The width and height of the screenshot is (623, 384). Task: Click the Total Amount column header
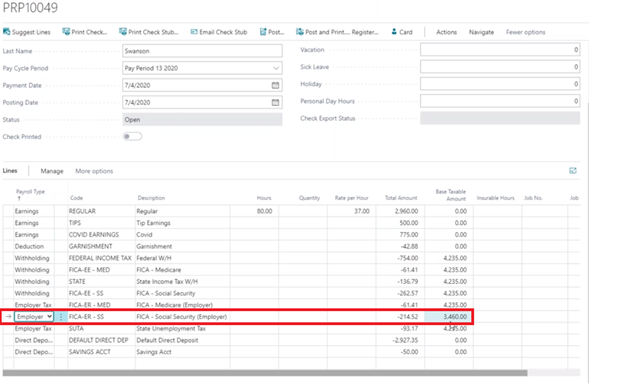point(401,198)
